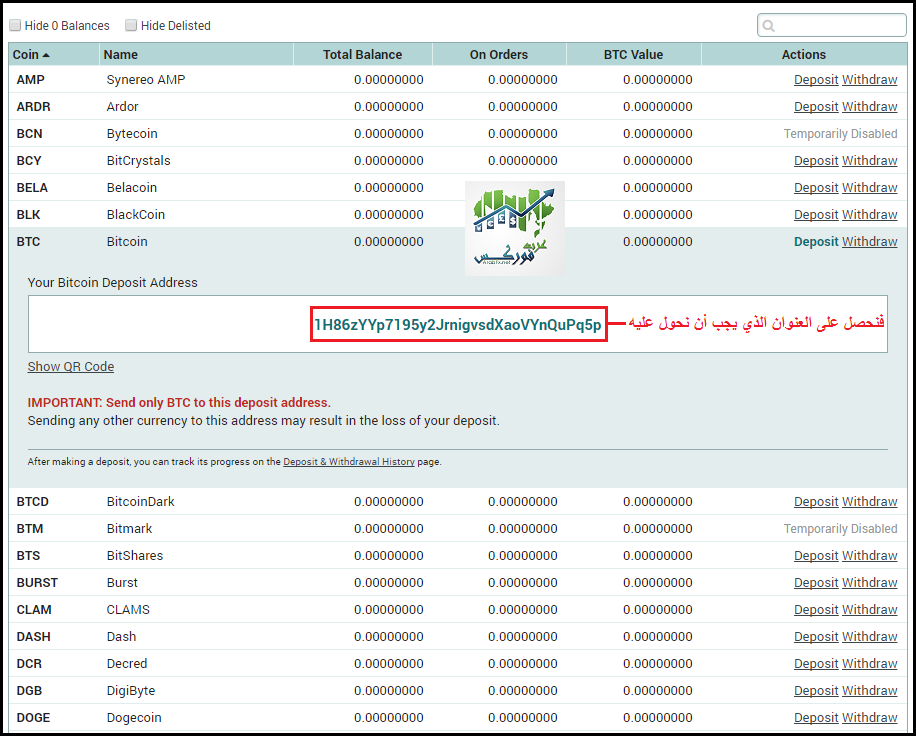The width and height of the screenshot is (916, 736).
Task: Click the BlackCoin name cell
Action: point(136,214)
